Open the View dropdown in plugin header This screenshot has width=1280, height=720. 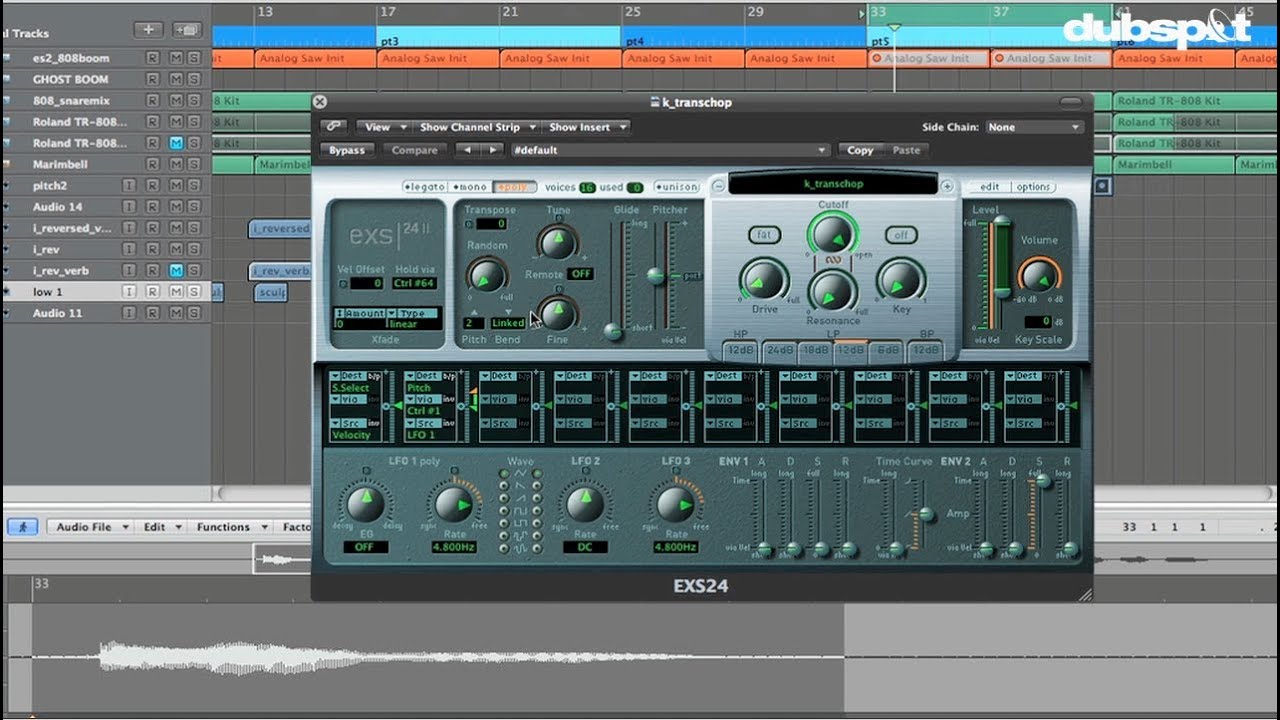[386, 127]
